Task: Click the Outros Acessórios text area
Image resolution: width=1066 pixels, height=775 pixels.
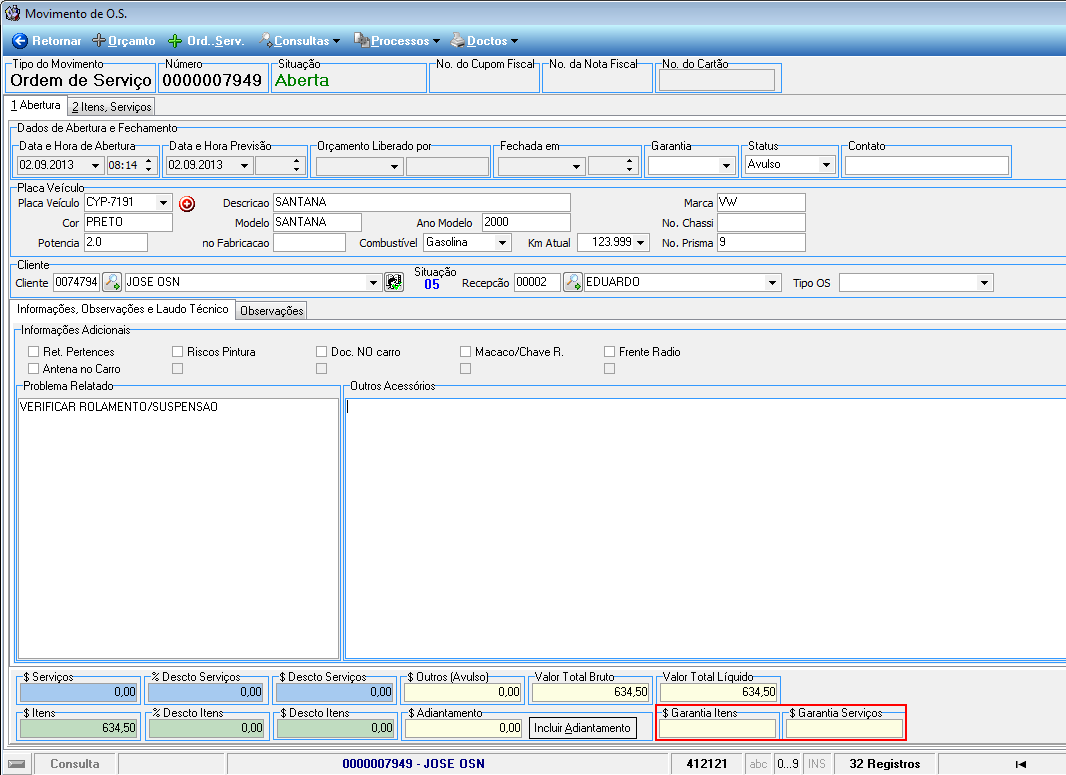Action: click(706, 528)
